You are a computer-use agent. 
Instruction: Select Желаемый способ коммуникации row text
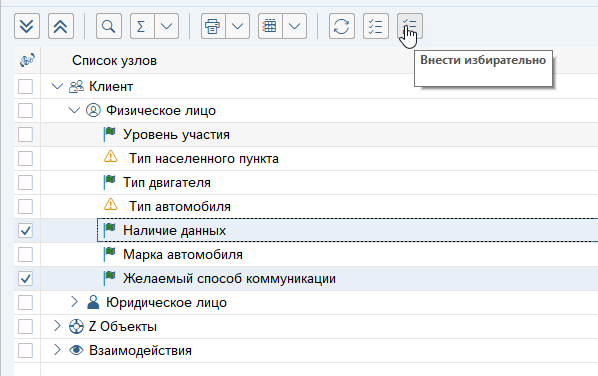229,279
